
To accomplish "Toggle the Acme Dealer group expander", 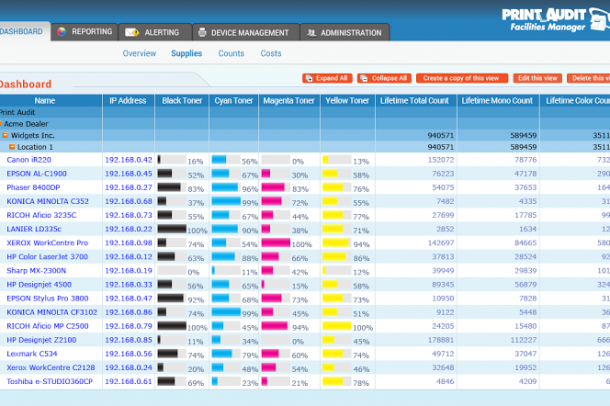I will tap(1, 124).
